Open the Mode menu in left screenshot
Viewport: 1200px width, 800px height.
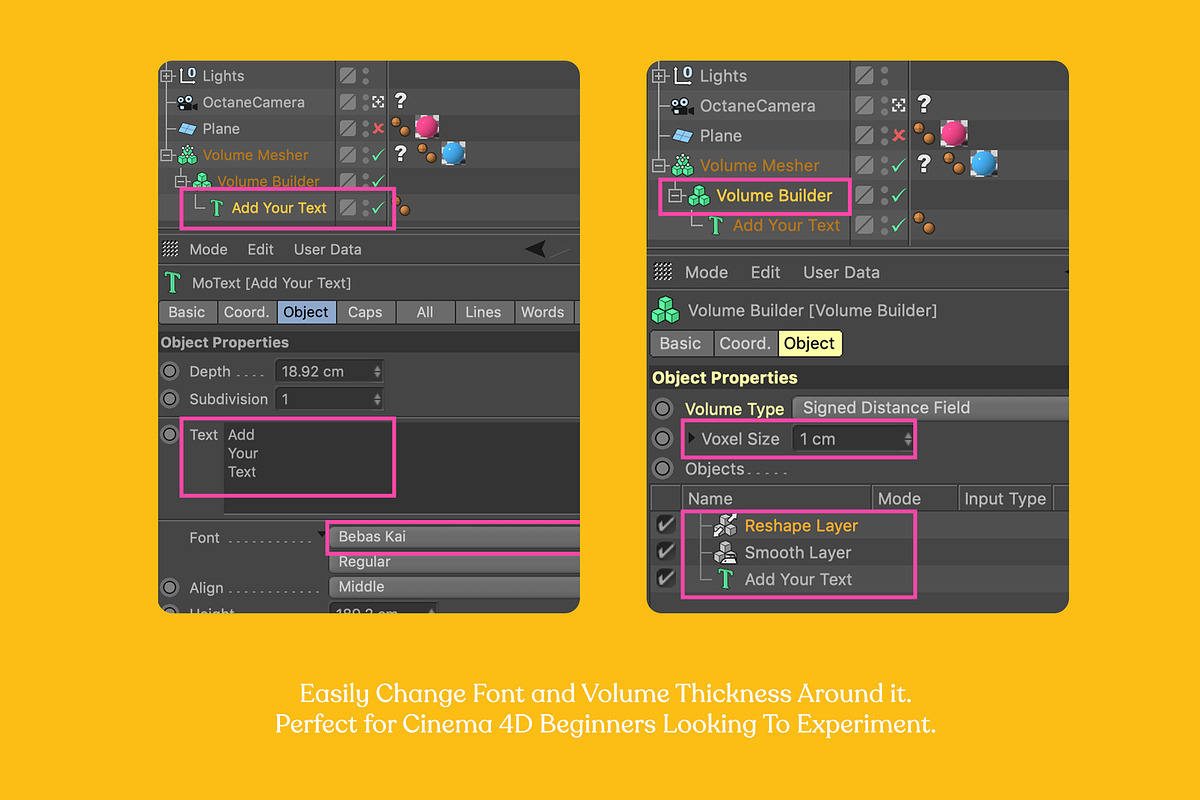(x=208, y=249)
